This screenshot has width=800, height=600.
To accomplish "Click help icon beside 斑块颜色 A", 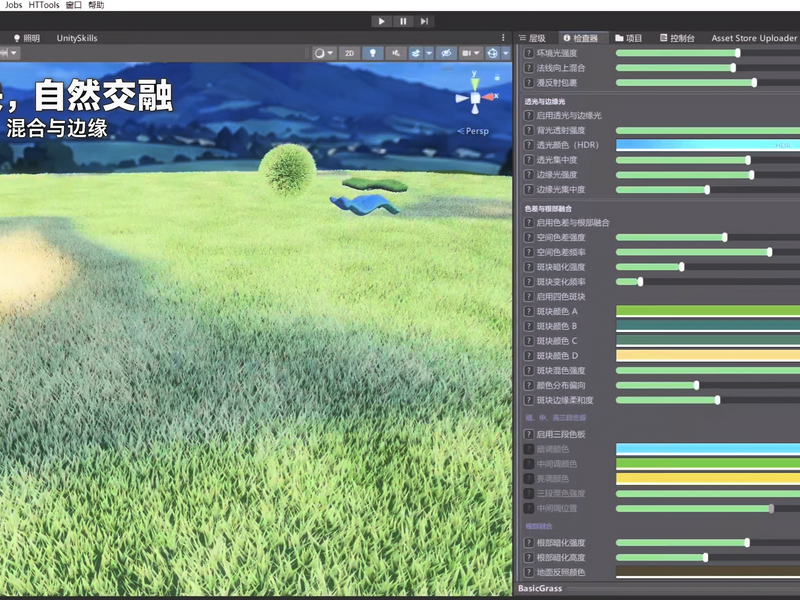I will [x=529, y=311].
